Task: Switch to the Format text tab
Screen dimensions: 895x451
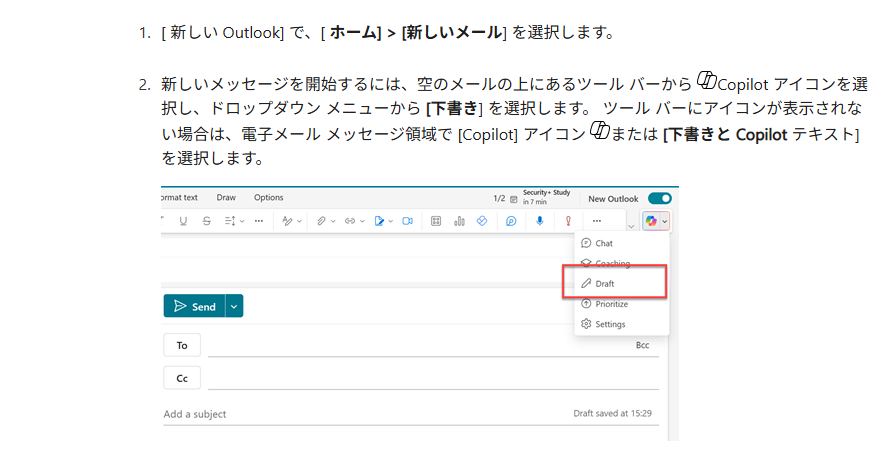Action: point(179,198)
